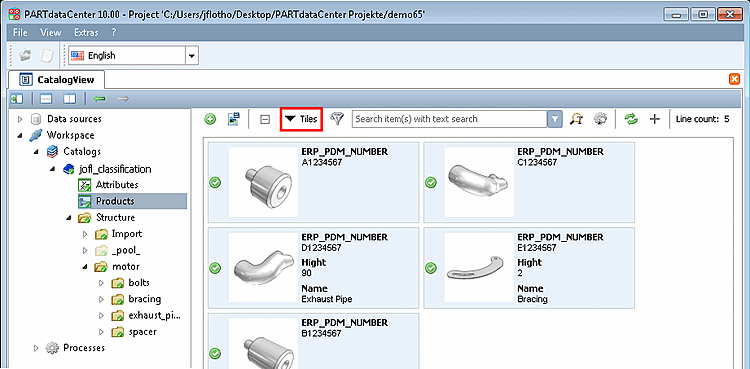This screenshot has height=369, width=750.
Task: Expand the bolts folder
Action: pos(101,283)
